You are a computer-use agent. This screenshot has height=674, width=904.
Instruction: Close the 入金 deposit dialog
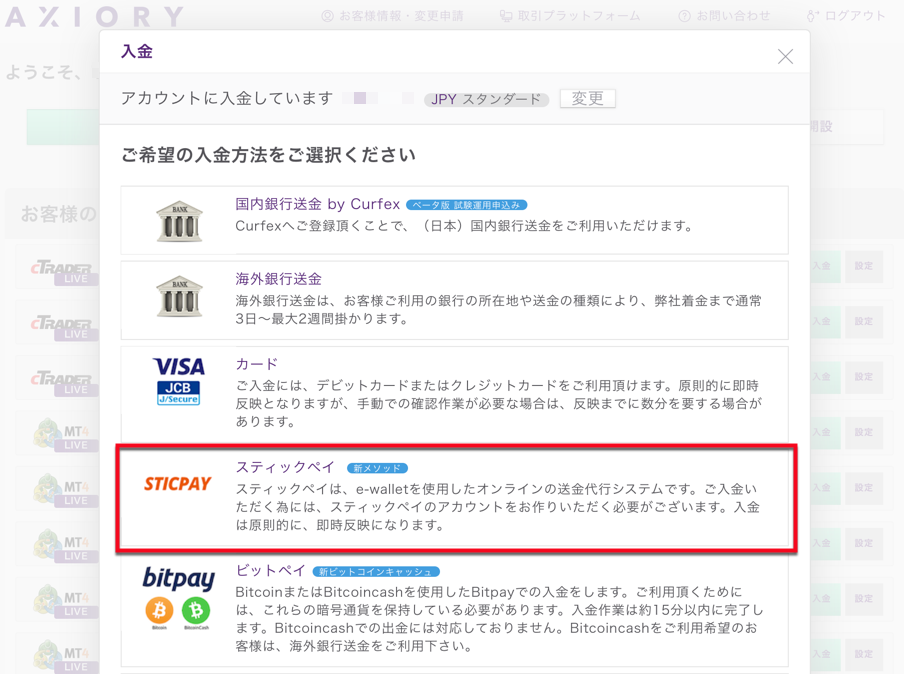click(785, 56)
